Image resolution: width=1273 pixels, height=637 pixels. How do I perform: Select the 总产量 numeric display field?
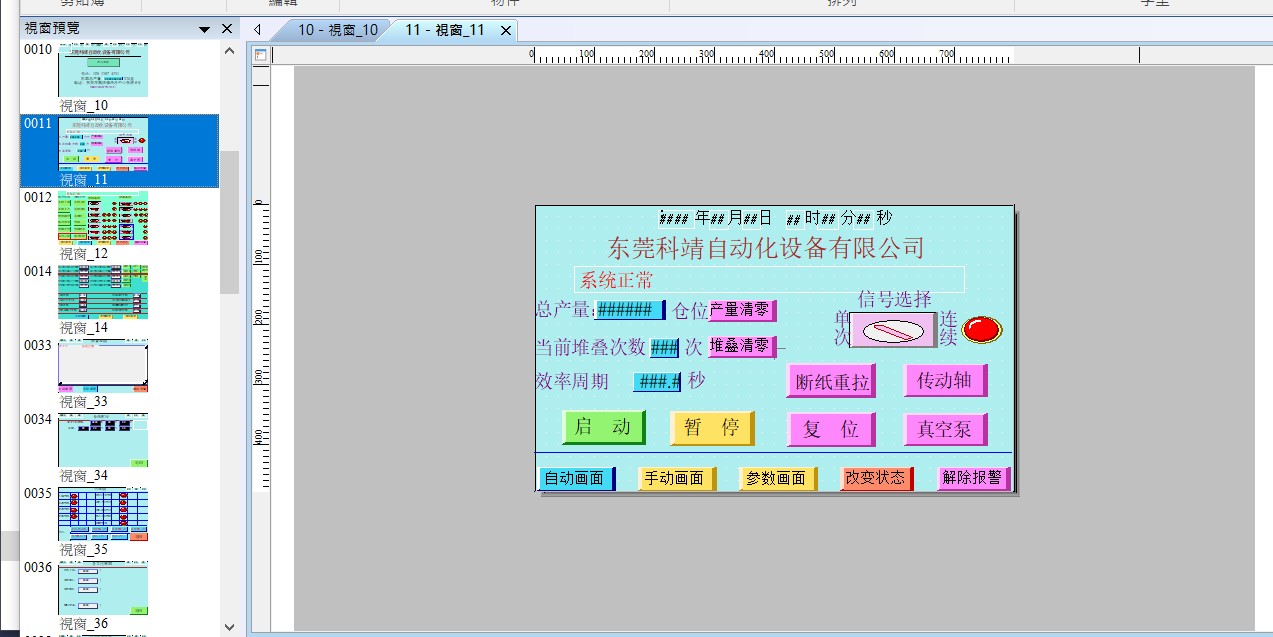[629, 310]
